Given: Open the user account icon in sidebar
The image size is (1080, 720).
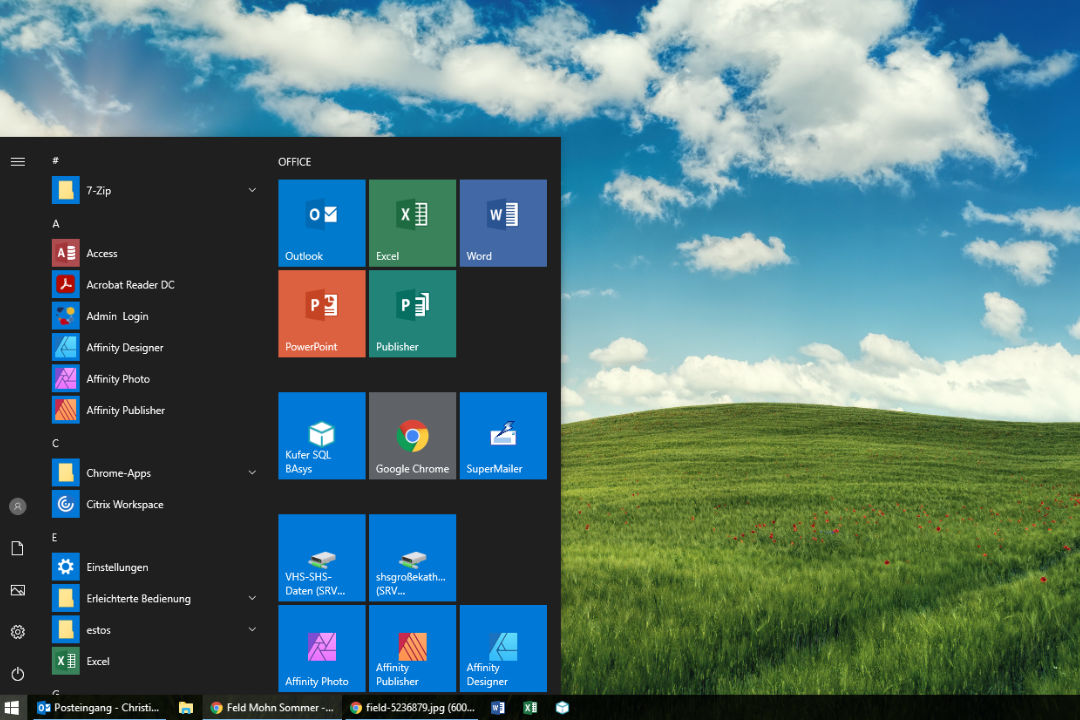Looking at the screenshot, I should click(x=18, y=506).
